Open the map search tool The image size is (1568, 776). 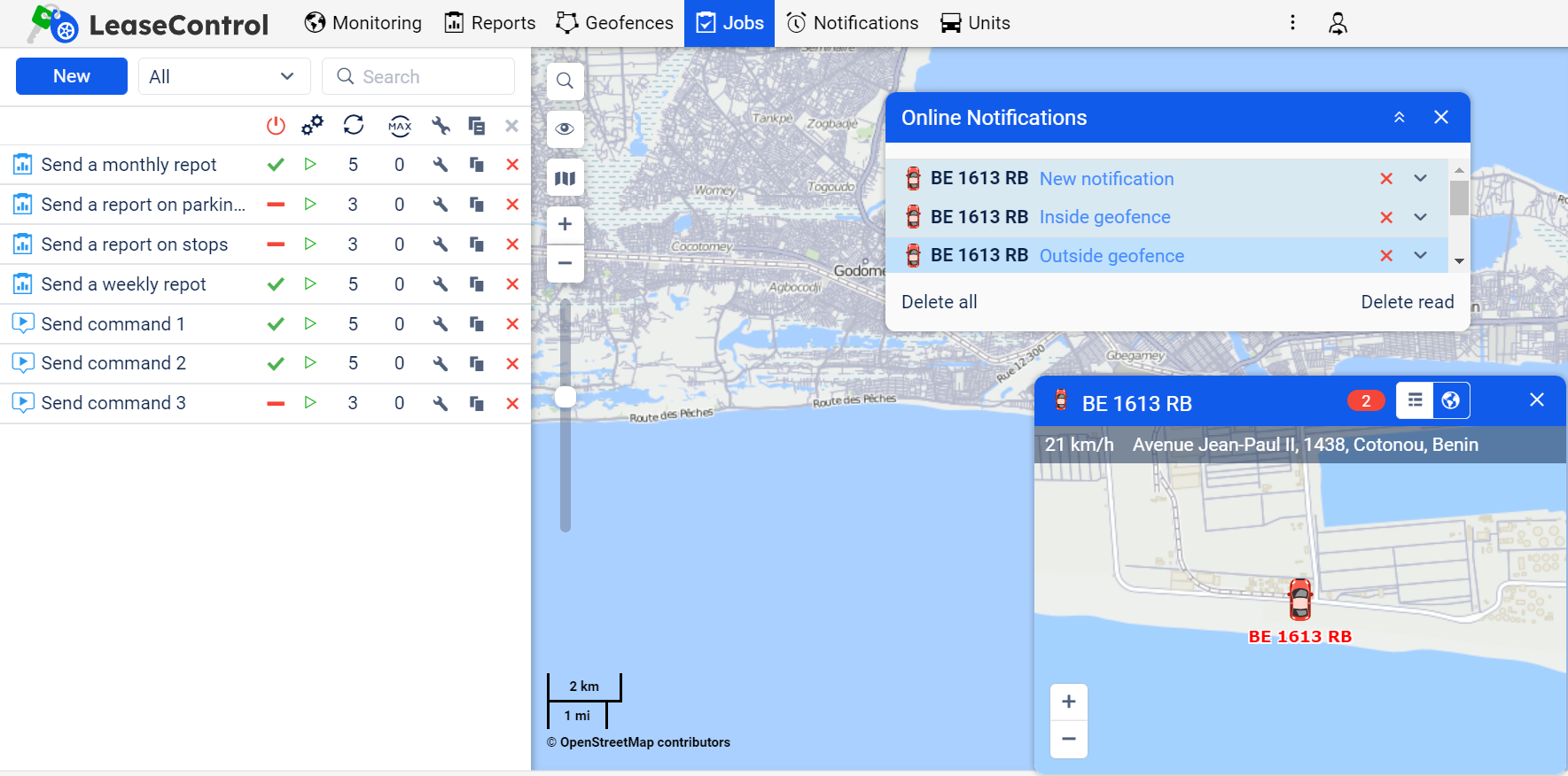(x=565, y=81)
